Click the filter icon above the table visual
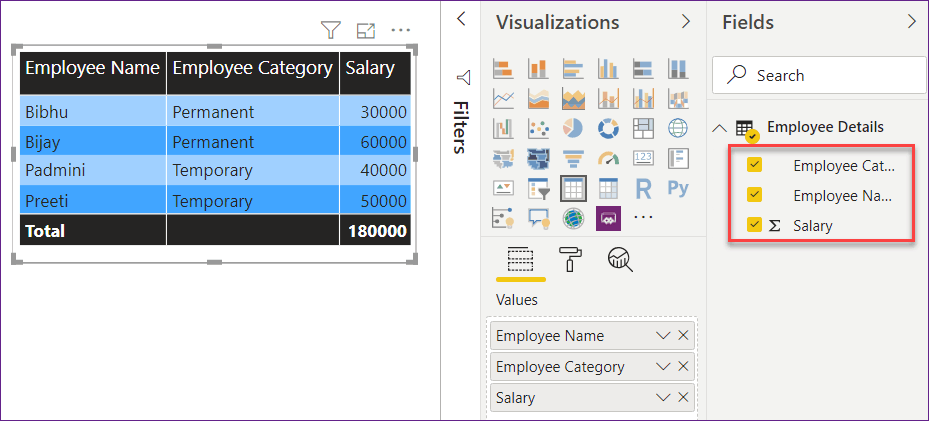Viewport: 929px width, 421px height. [x=330, y=30]
